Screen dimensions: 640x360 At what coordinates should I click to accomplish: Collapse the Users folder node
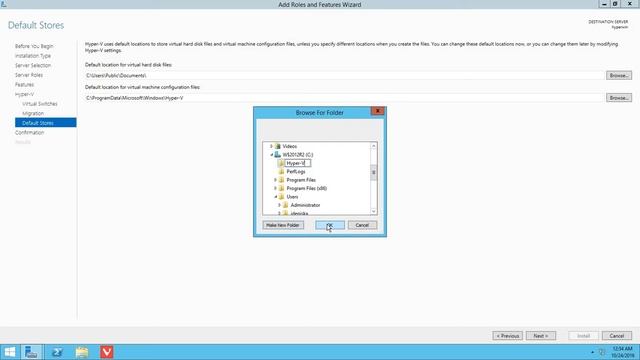tap(276, 197)
